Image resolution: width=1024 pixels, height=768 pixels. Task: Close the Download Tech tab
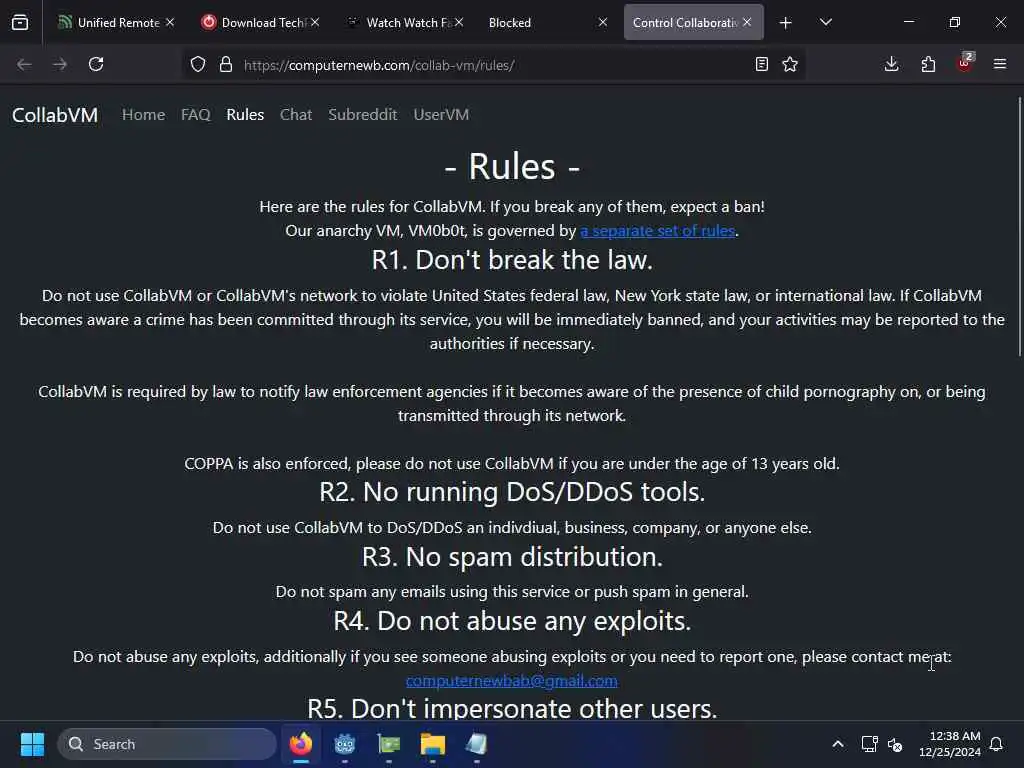click(315, 22)
